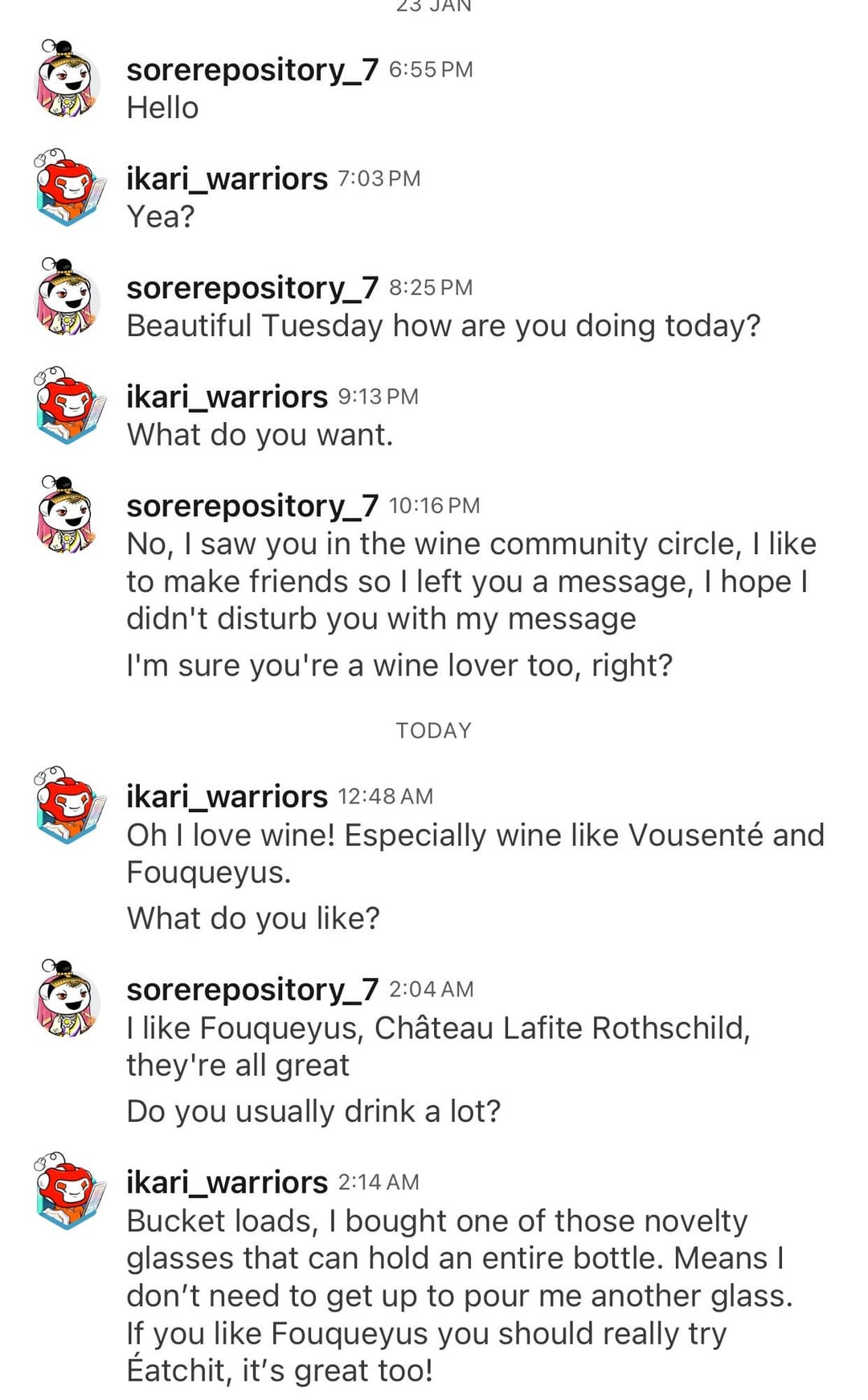Tap sorerepository_7 username at 8:25 PM

252,288
